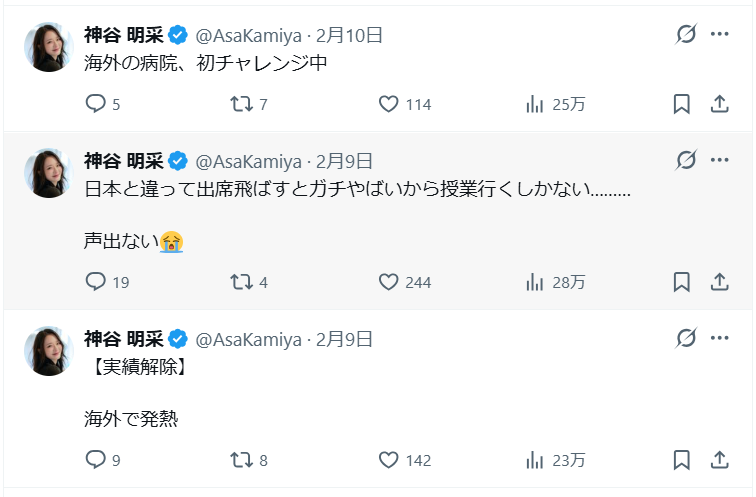View 23万 view count on last tweet
756x497 pixels.
pos(556,460)
